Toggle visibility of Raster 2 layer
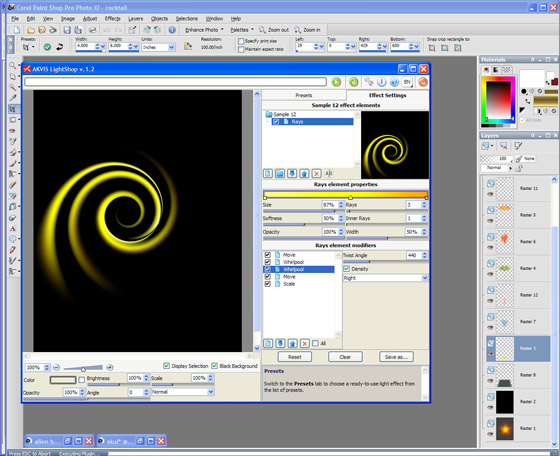Screen dimensions: 560x456 490,408
